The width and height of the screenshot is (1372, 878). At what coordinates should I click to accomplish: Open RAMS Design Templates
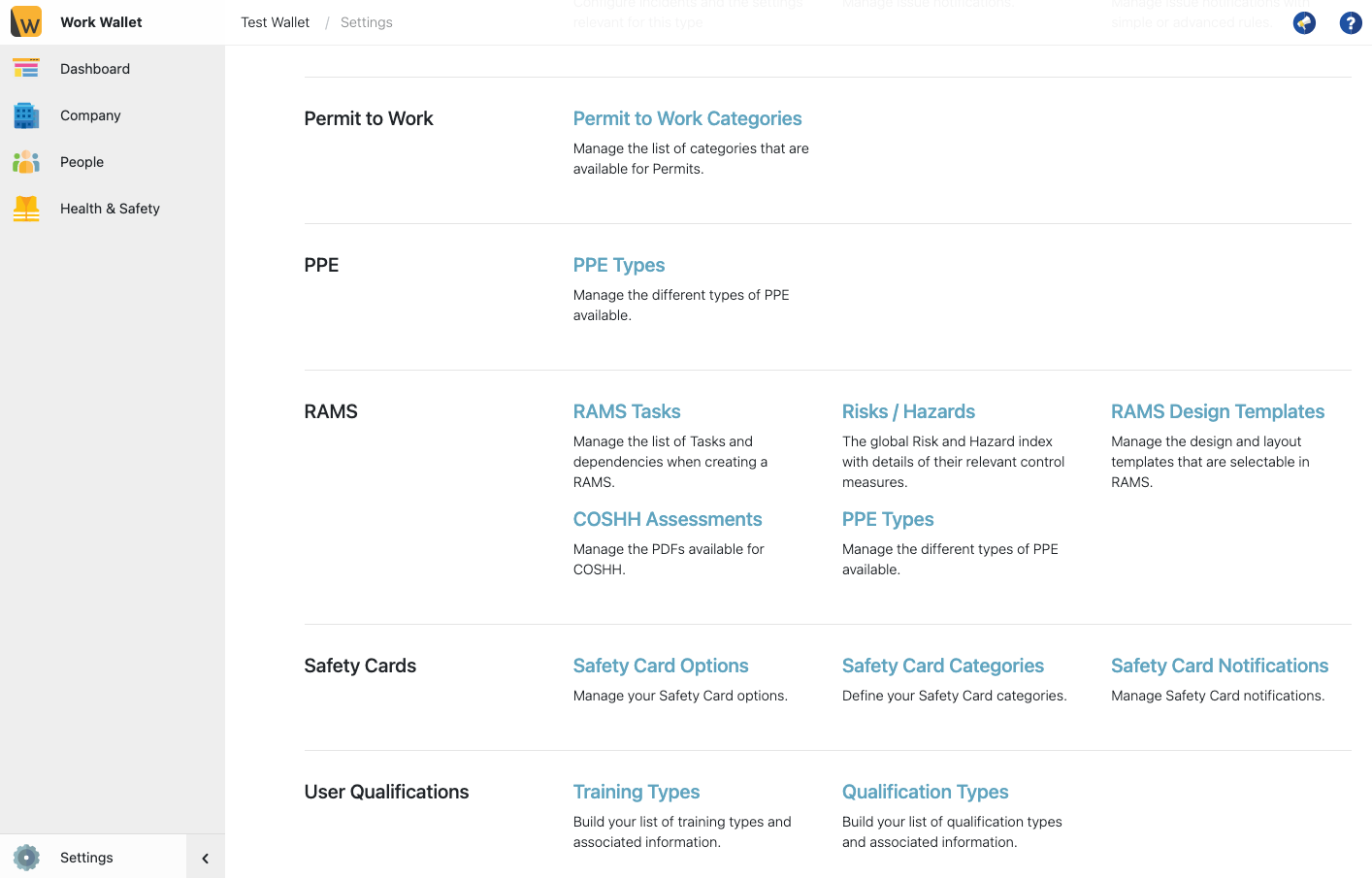tap(1217, 411)
